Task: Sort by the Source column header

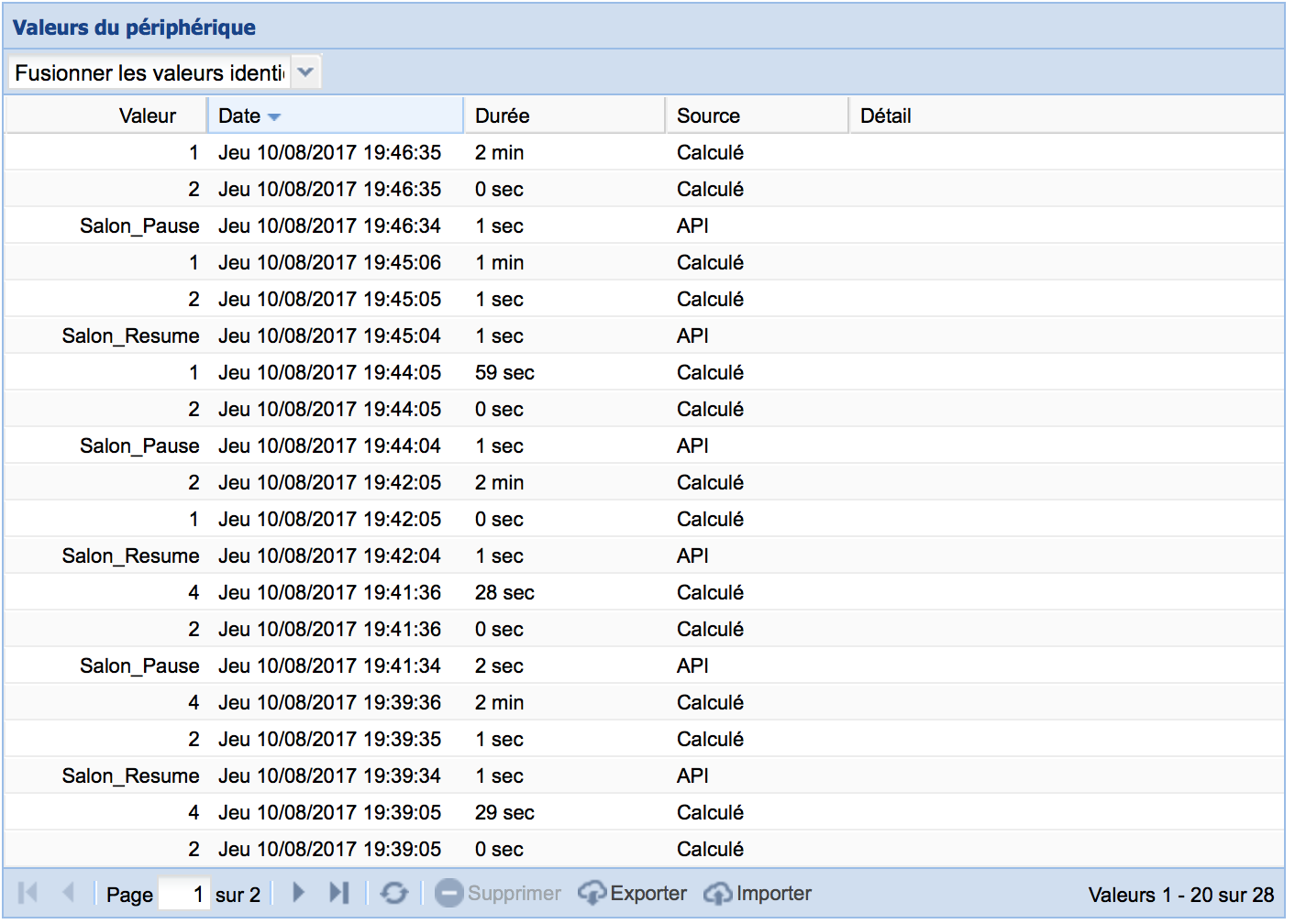Action: pyautogui.click(x=757, y=115)
